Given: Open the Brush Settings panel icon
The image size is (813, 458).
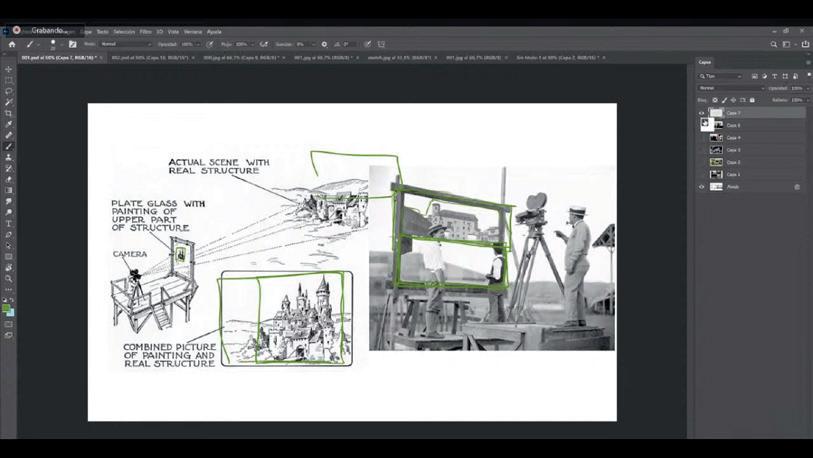Looking at the screenshot, I should pyautogui.click(x=73, y=44).
